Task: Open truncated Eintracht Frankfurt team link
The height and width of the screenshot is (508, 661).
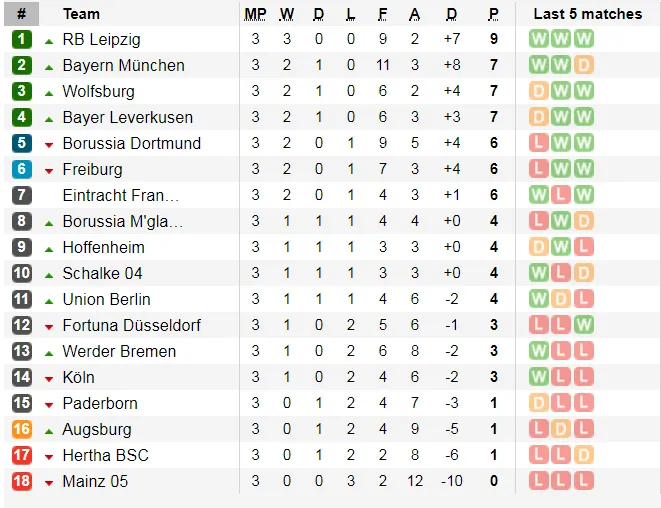Action: pos(120,196)
